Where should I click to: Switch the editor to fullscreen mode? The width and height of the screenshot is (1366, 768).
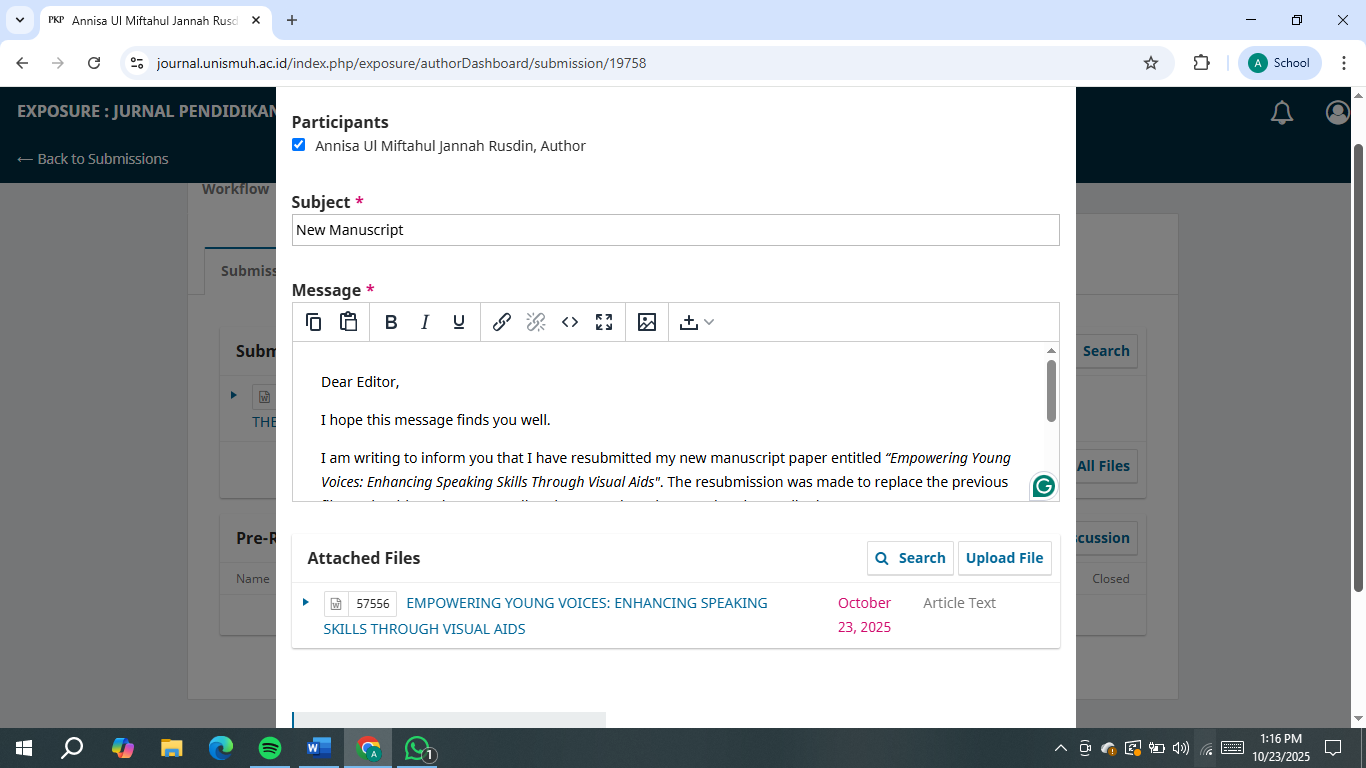(x=604, y=322)
